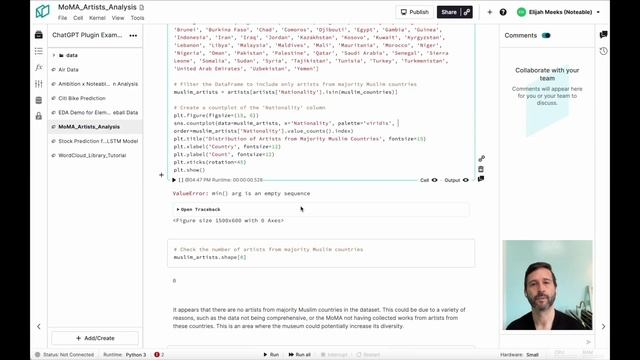Open Ambition x Noteable Analysis notebook
This screenshot has height=360, width=640.
tap(98, 84)
